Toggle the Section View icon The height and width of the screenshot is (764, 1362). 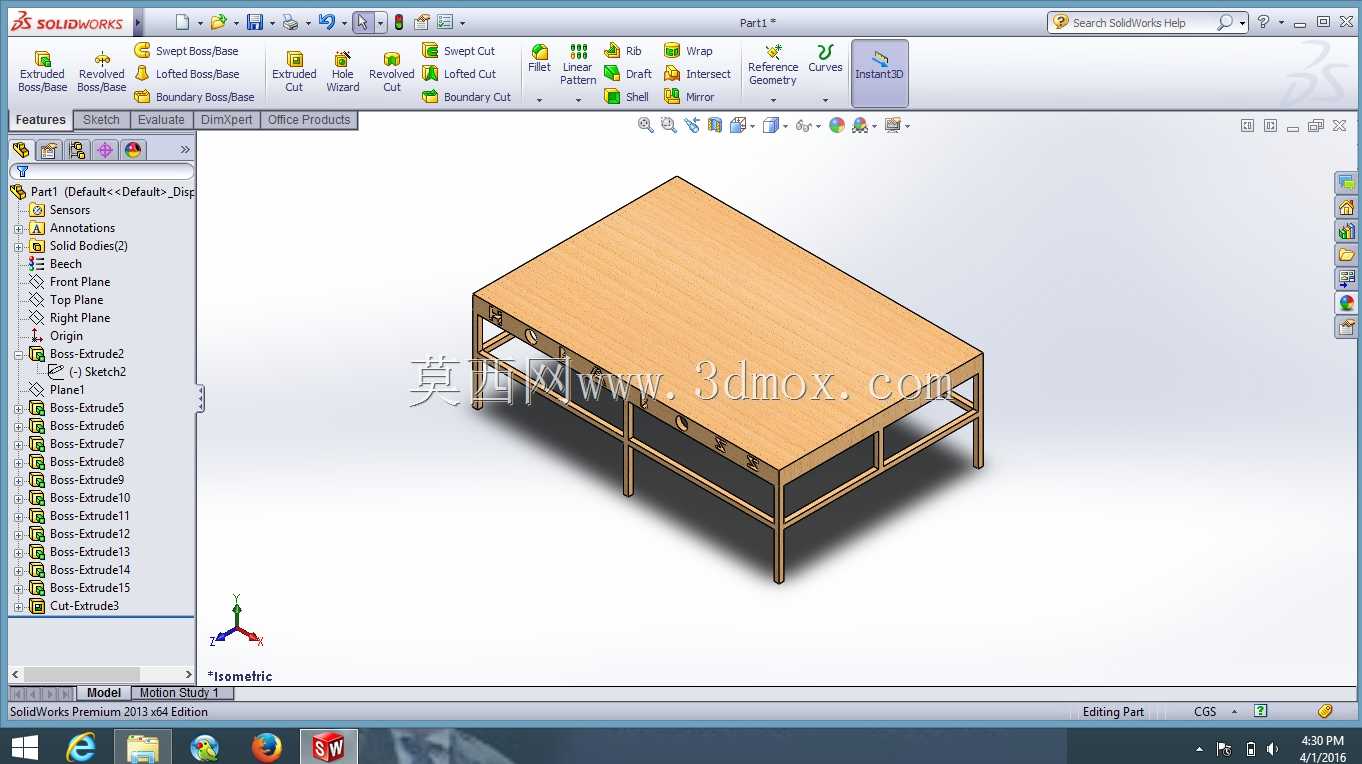tap(715, 125)
